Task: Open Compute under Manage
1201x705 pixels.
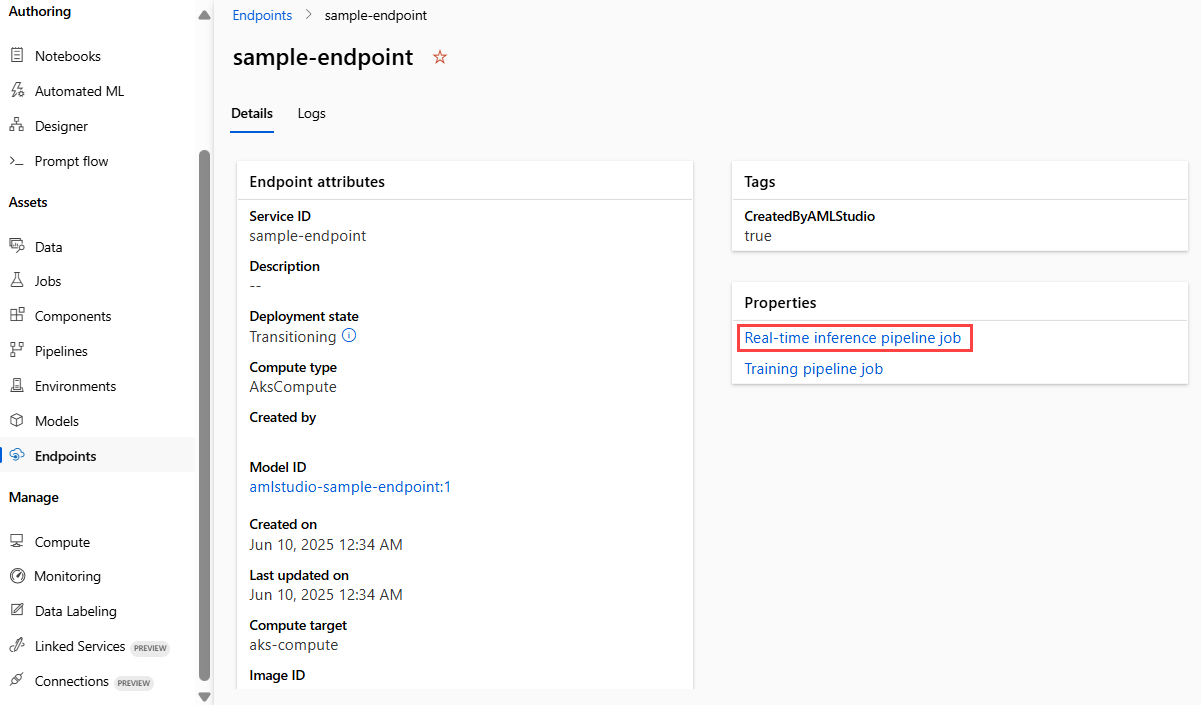Action: point(62,542)
